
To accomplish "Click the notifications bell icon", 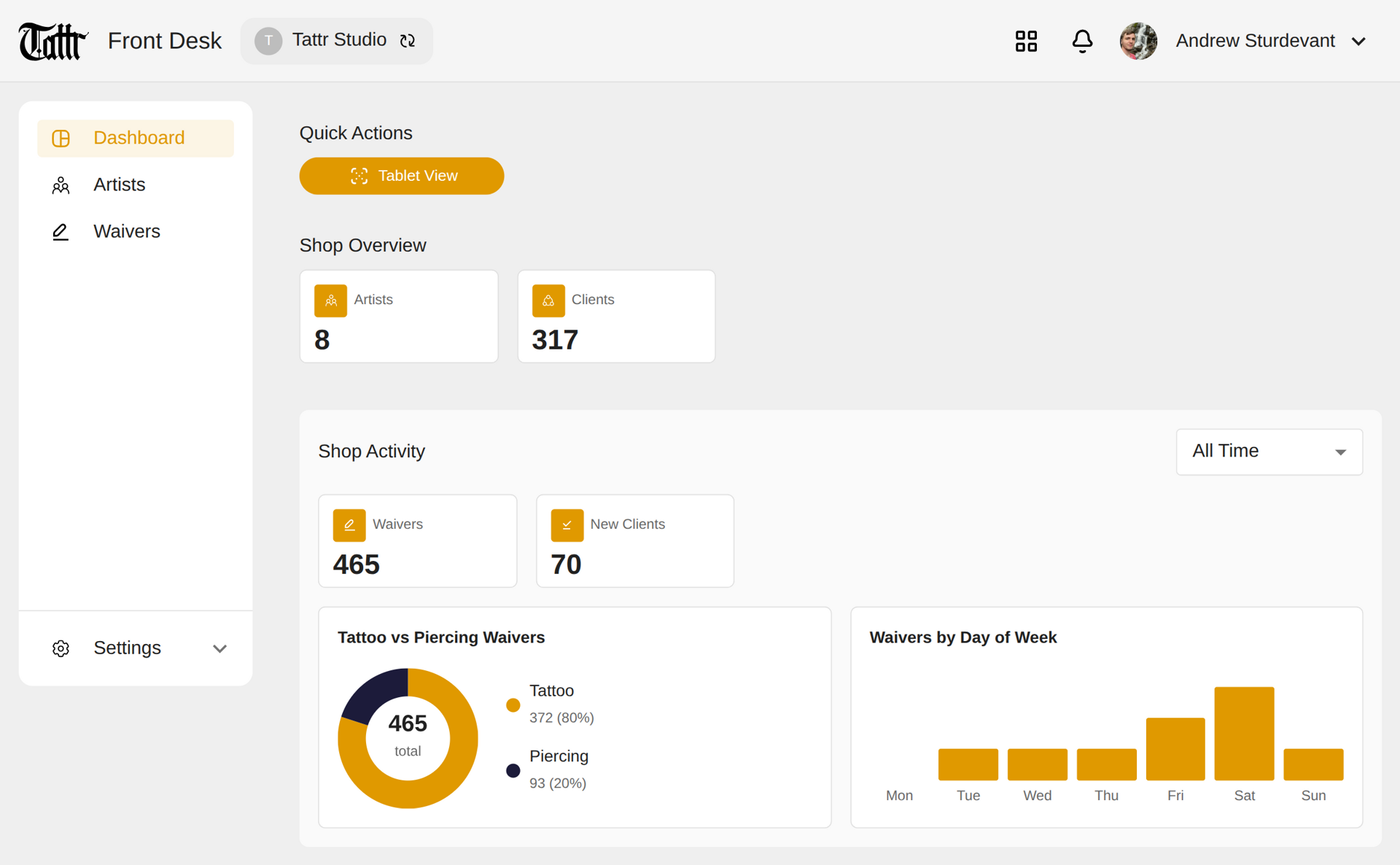I will [x=1082, y=41].
